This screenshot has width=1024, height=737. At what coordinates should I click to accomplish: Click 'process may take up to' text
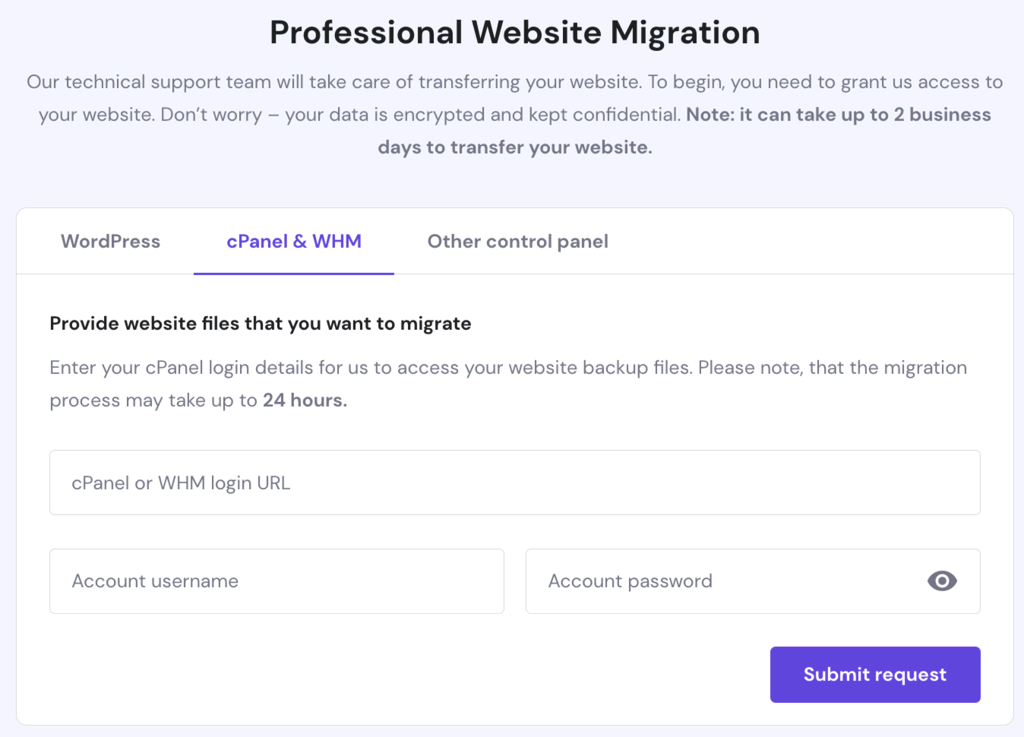[x=153, y=400]
